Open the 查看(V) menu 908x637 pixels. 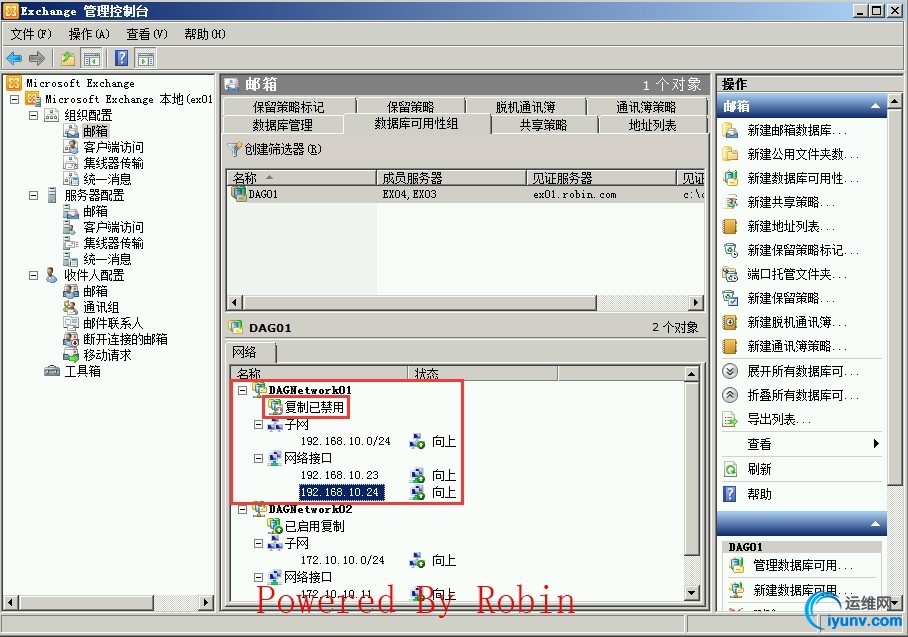click(x=147, y=34)
